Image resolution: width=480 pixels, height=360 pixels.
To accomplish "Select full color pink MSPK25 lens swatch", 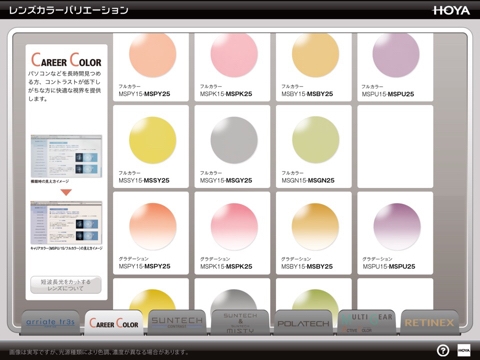I will pos(234,55).
